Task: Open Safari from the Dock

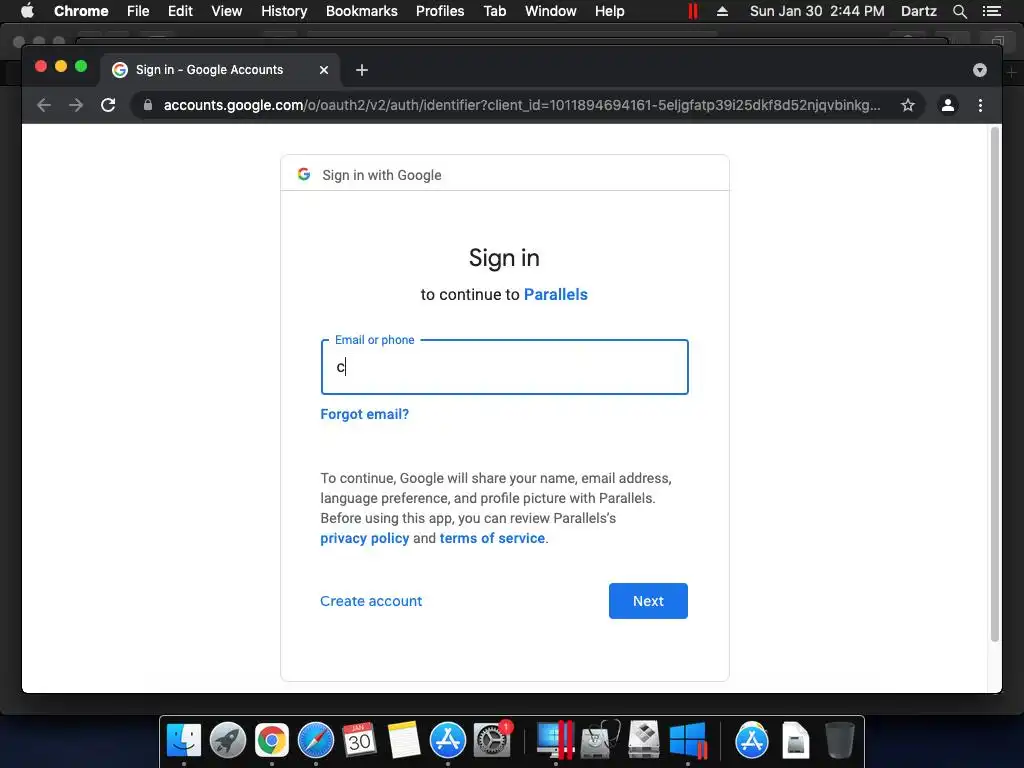Action: [x=315, y=741]
